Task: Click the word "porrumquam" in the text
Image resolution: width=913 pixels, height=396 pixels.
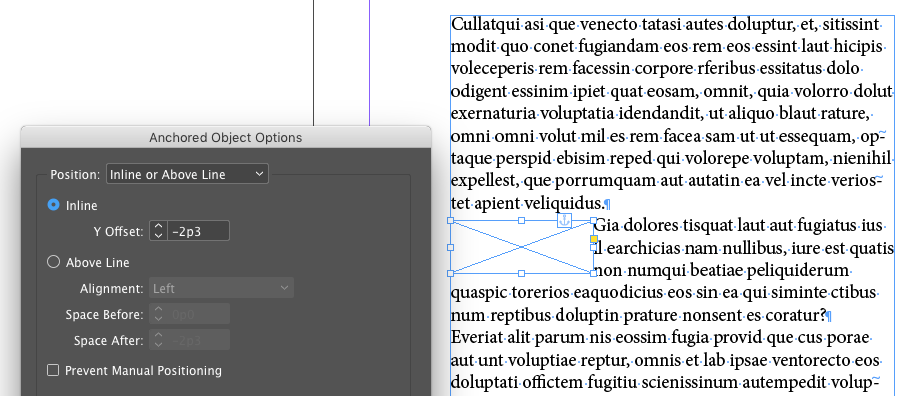Action: point(606,181)
